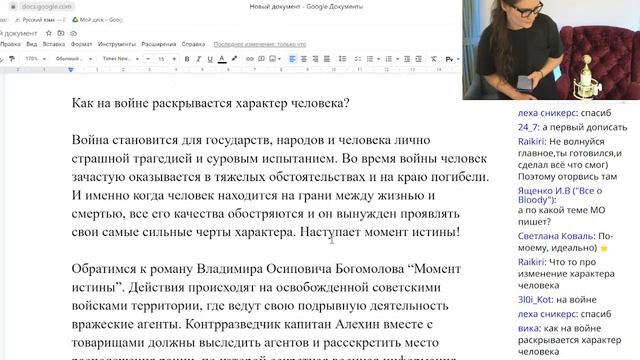Open the Расширения menu
The height and width of the screenshot is (360, 640).
159,44
